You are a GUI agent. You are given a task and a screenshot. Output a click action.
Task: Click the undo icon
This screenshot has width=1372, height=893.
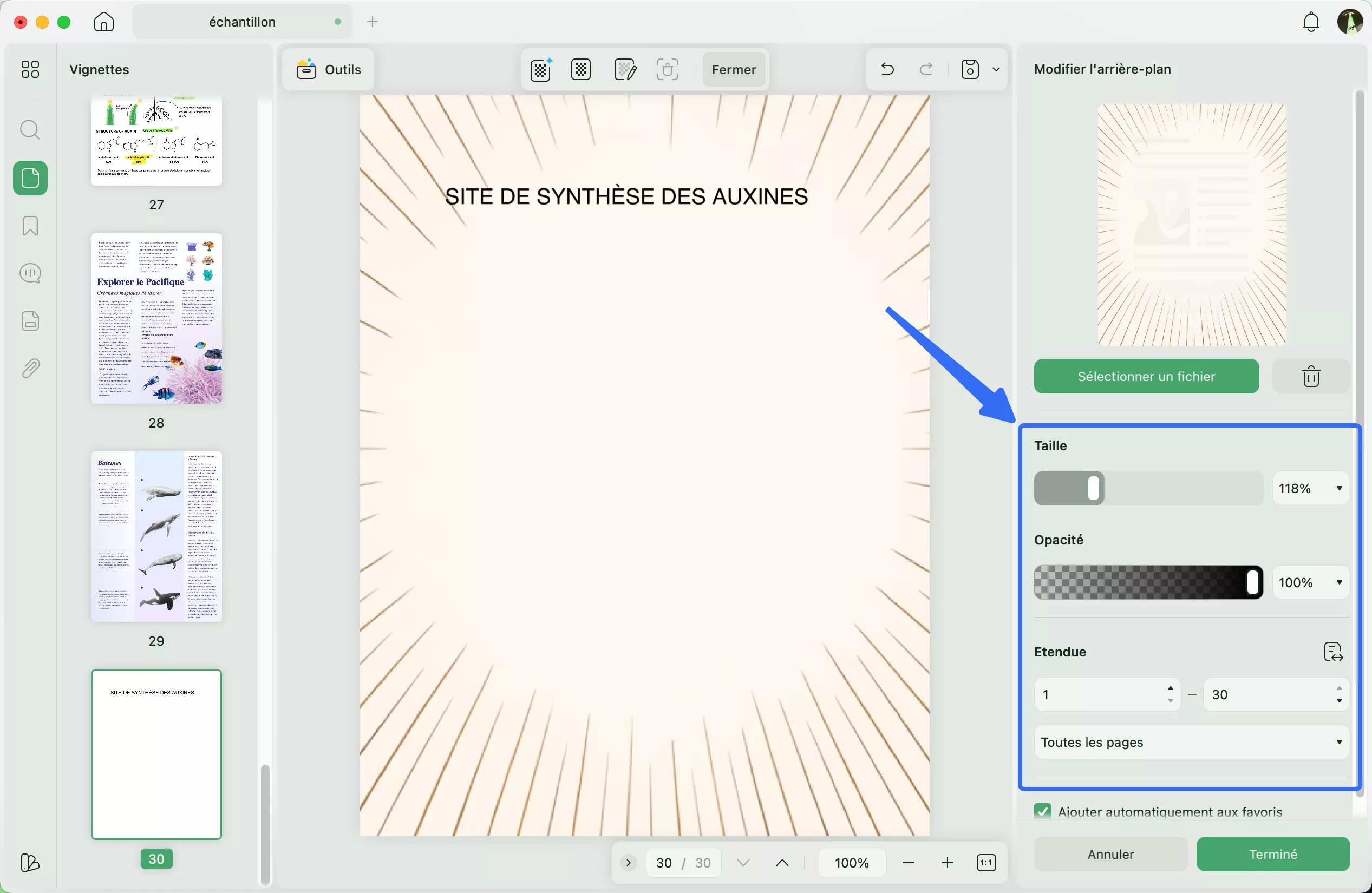(x=887, y=69)
